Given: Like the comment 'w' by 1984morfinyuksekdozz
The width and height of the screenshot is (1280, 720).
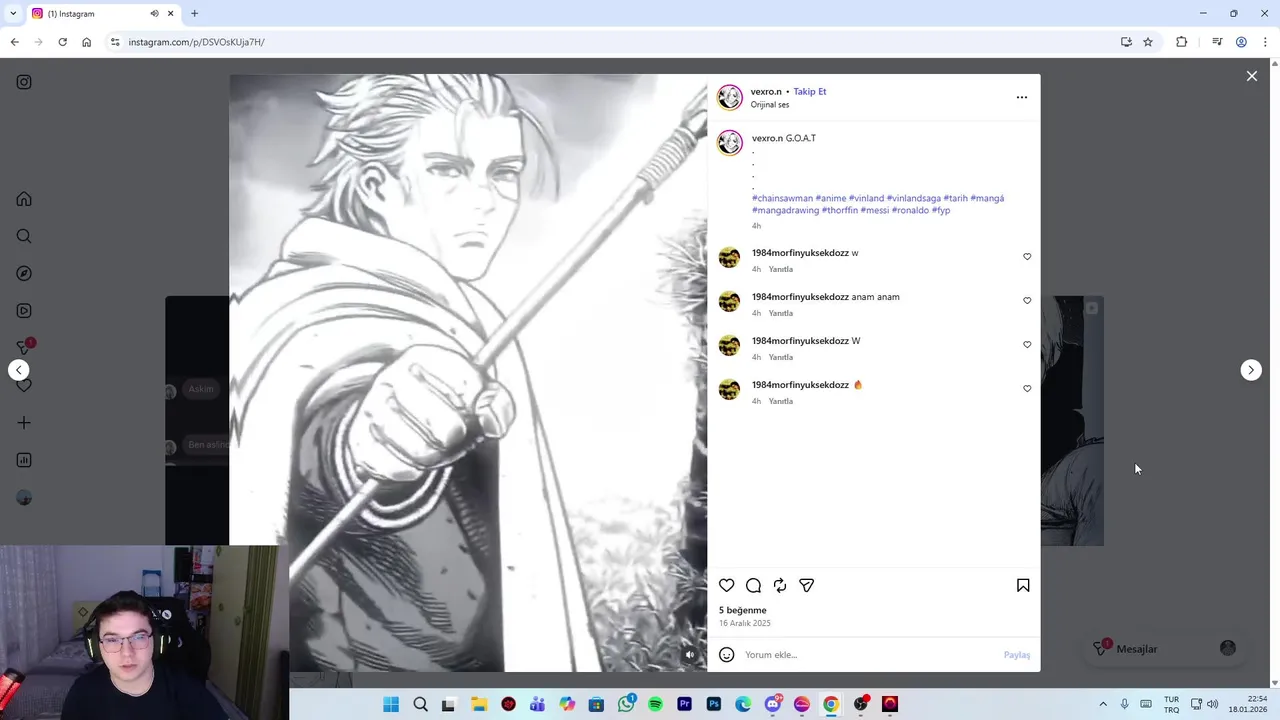Looking at the screenshot, I should click(x=1027, y=257).
